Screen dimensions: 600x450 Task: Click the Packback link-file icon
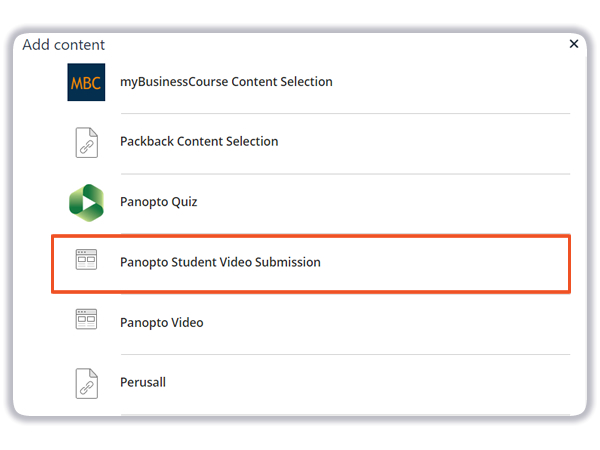coord(86,142)
